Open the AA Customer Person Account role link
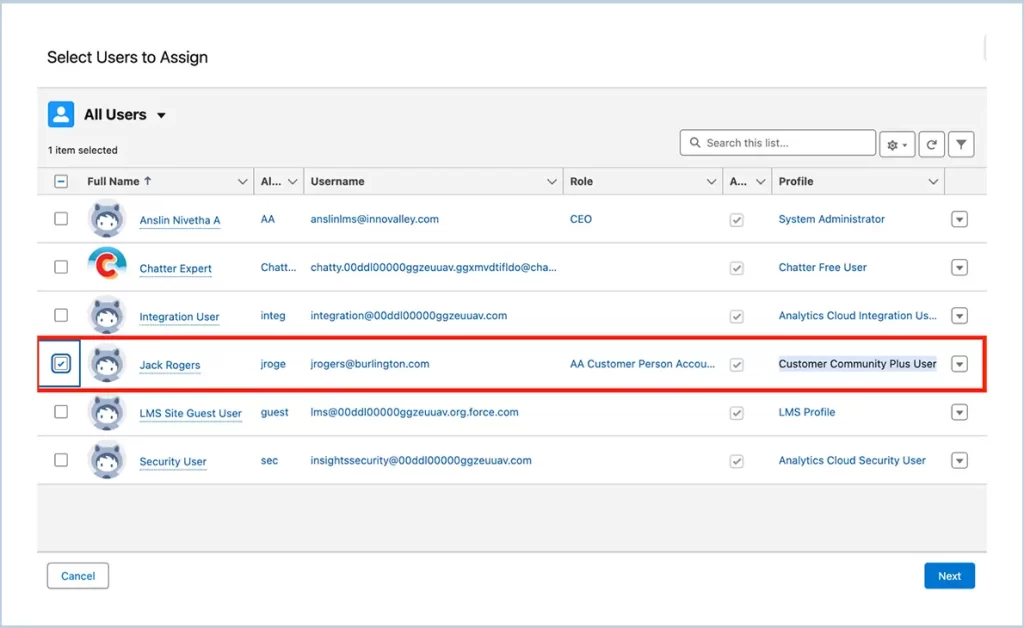 (x=642, y=364)
